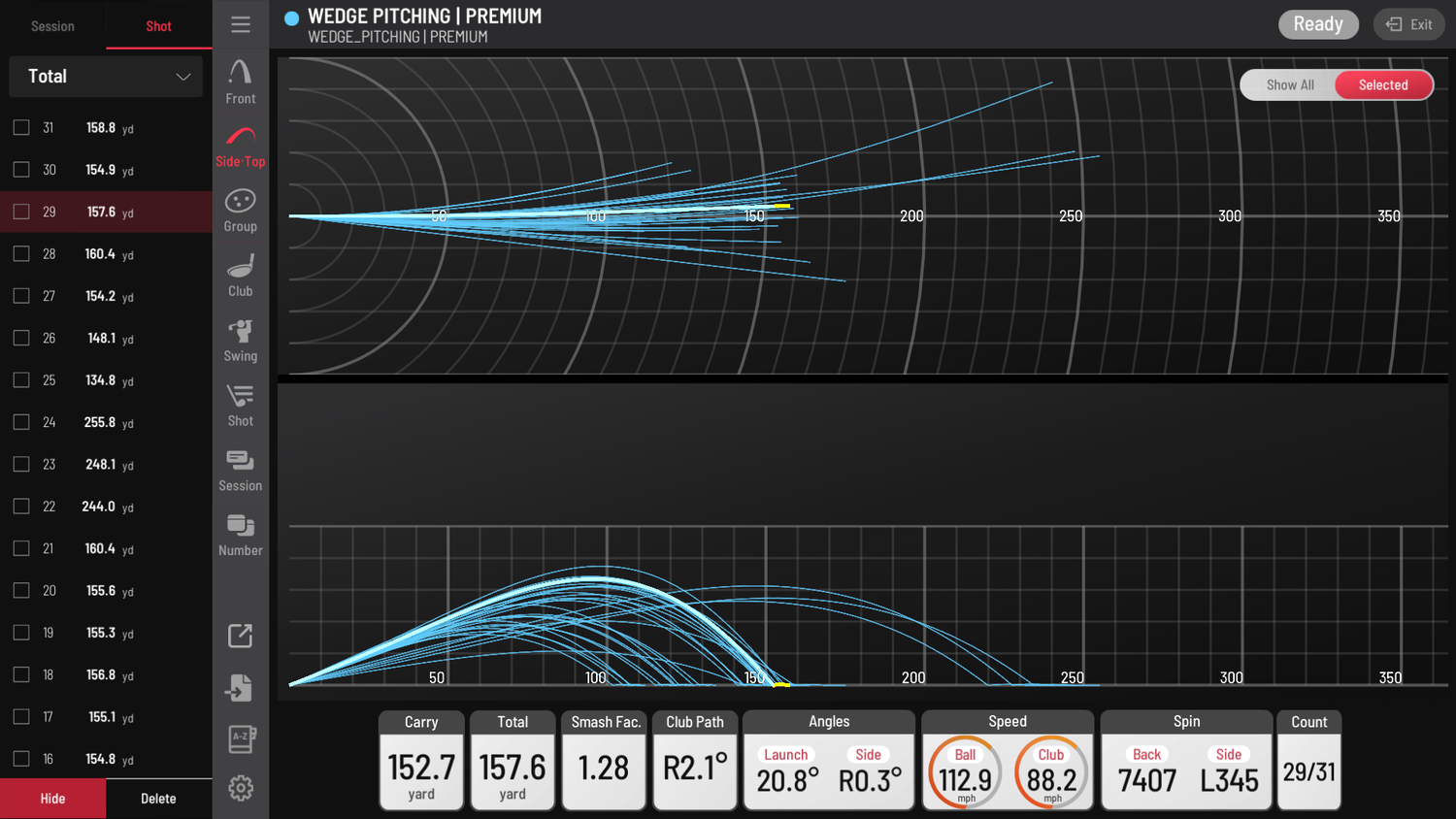Viewport: 1456px width, 819px height.
Task: Check the box for shot 28
Action: 21,253
